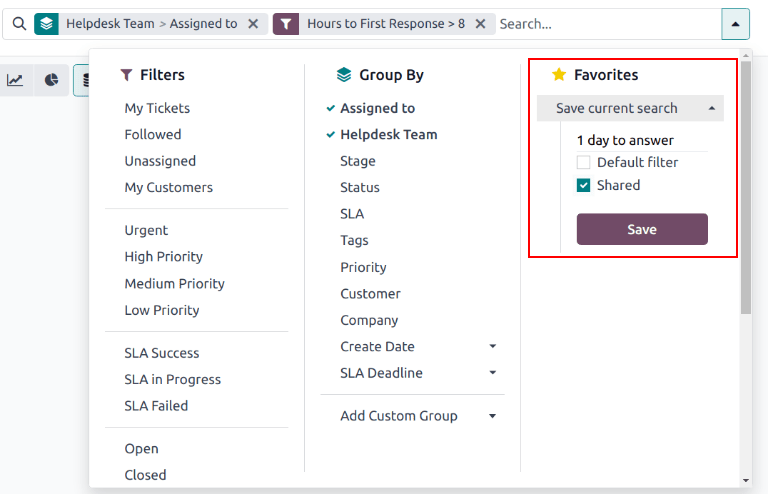
Task: Switch to line chart view
Action: click(x=15, y=80)
